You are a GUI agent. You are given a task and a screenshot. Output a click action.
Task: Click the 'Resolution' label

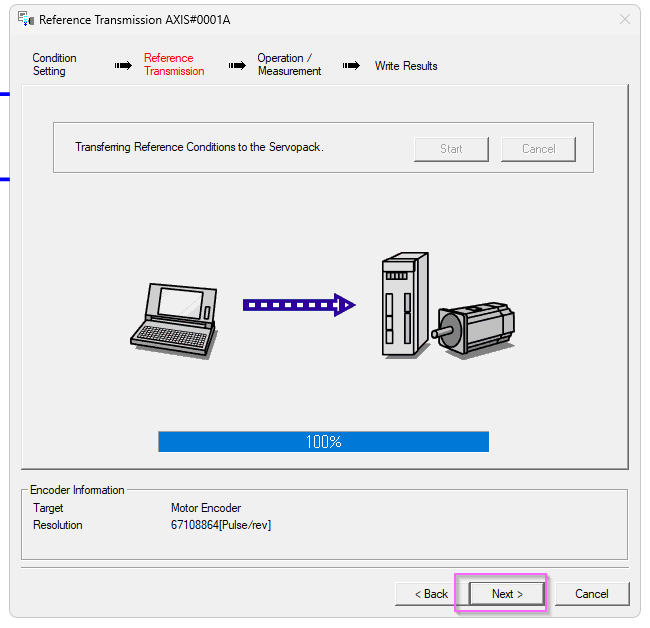[58, 525]
